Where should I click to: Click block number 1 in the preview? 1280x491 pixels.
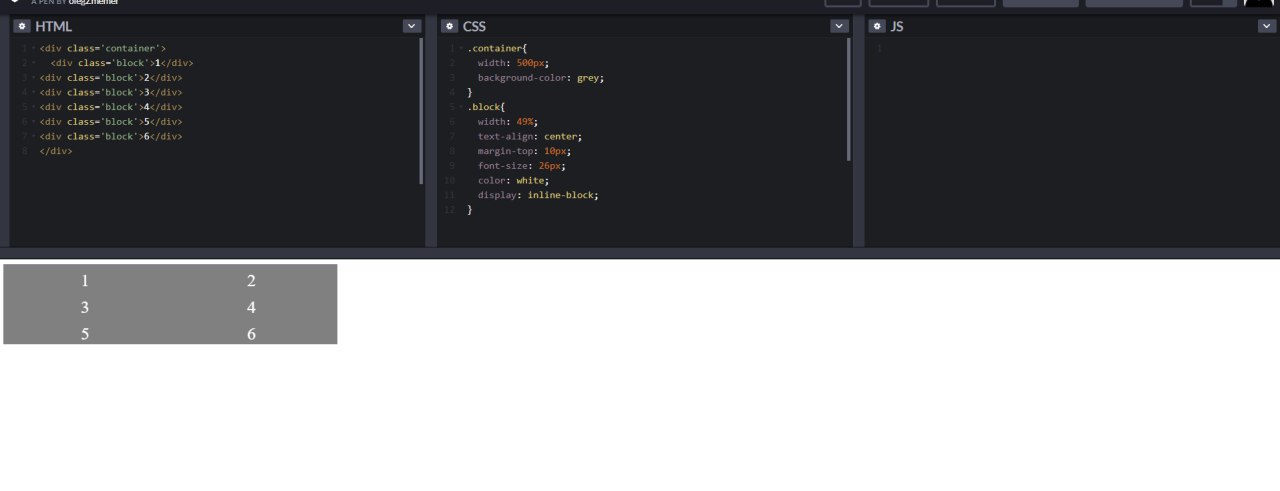click(x=85, y=281)
